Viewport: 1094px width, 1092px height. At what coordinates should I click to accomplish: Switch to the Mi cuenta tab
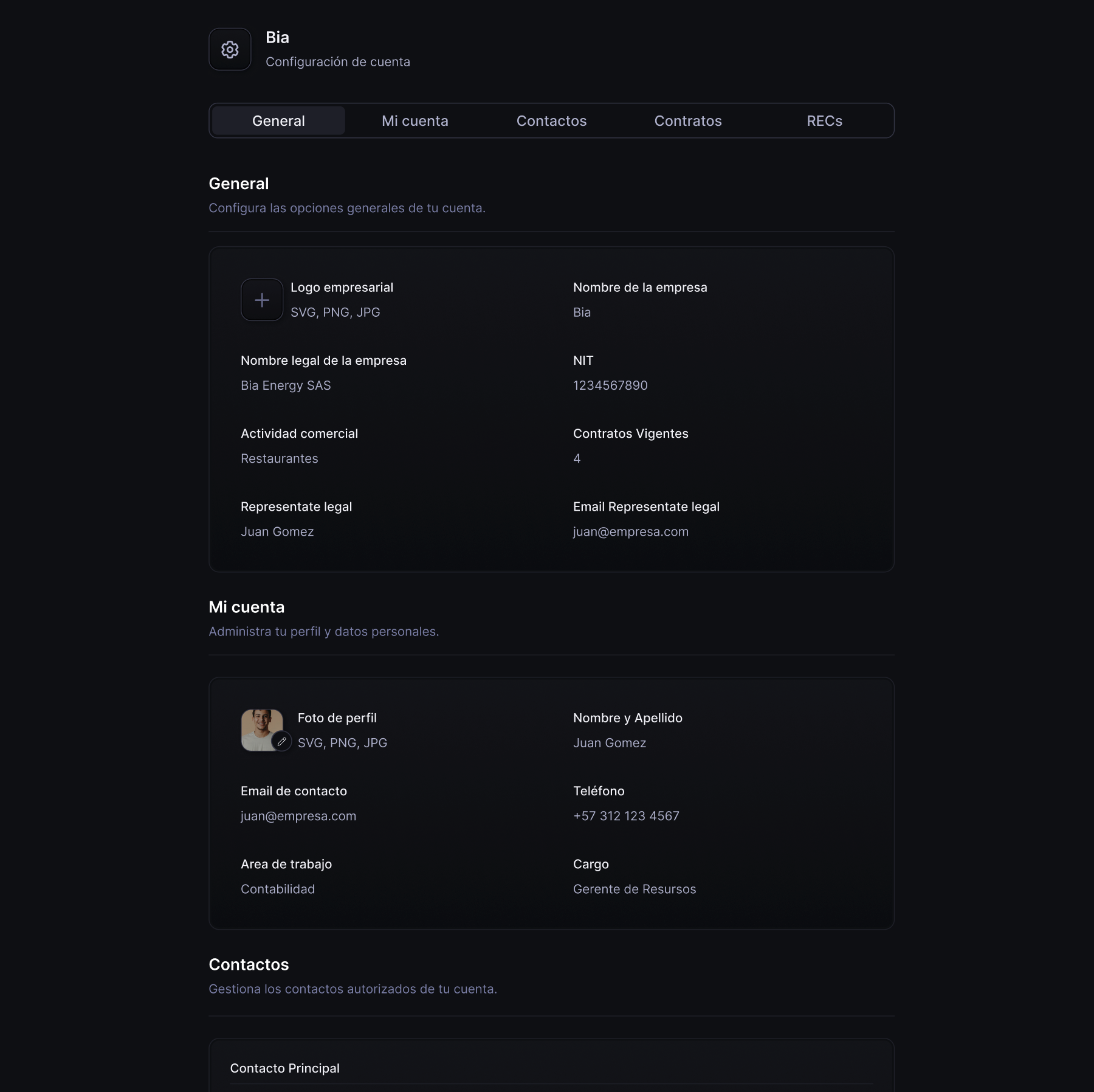point(415,120)
